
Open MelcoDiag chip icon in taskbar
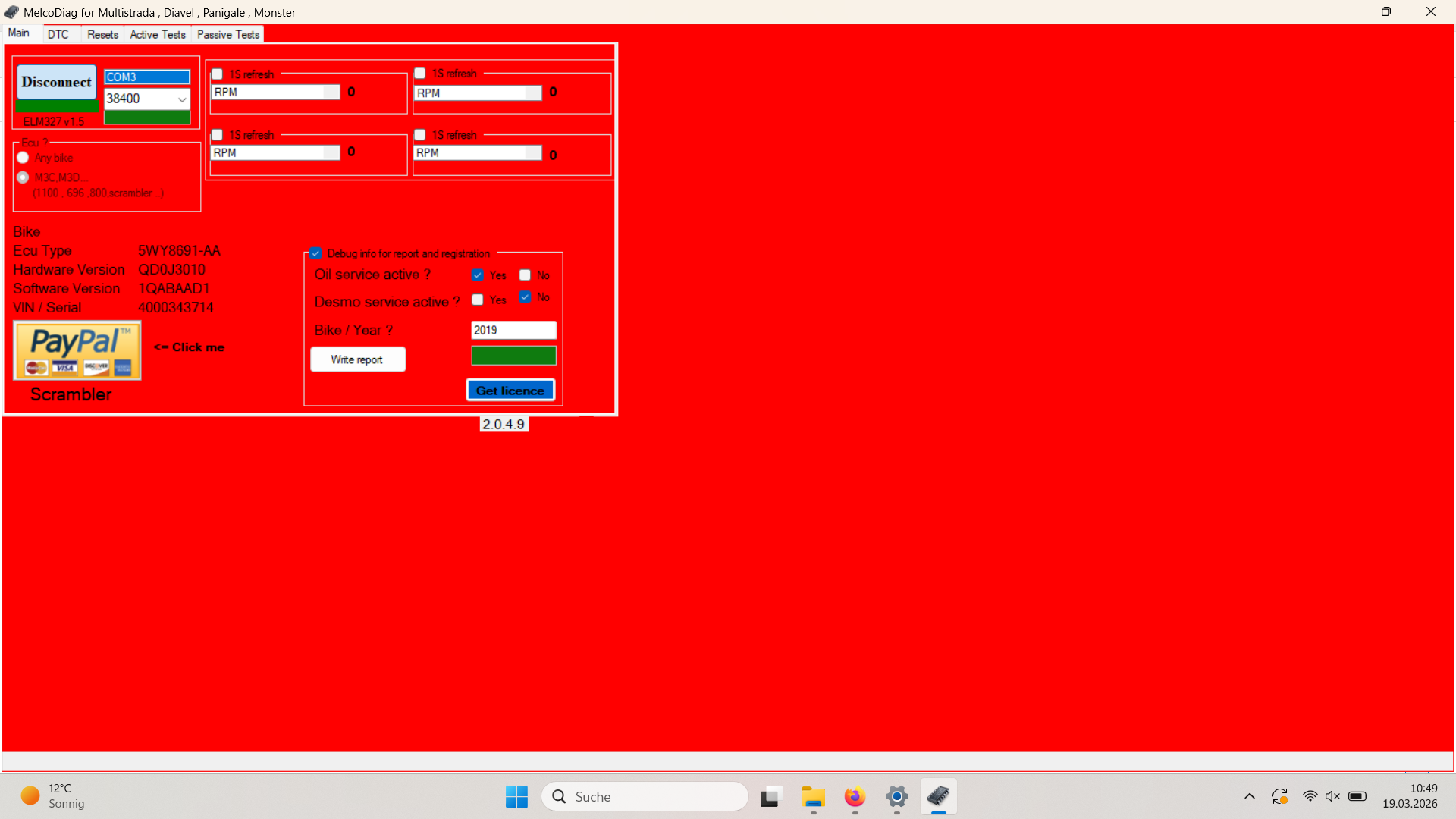939,797
